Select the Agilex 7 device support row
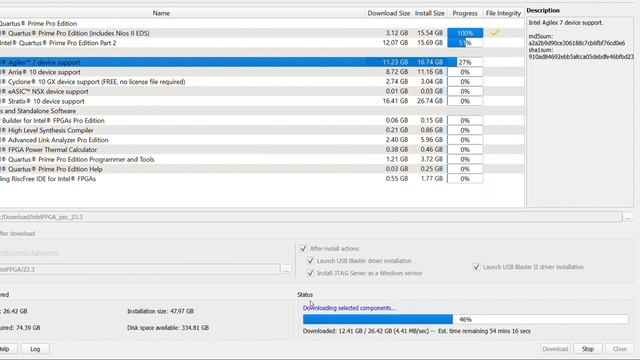Viewport: 640px width, 360px height. pos(261,62)
